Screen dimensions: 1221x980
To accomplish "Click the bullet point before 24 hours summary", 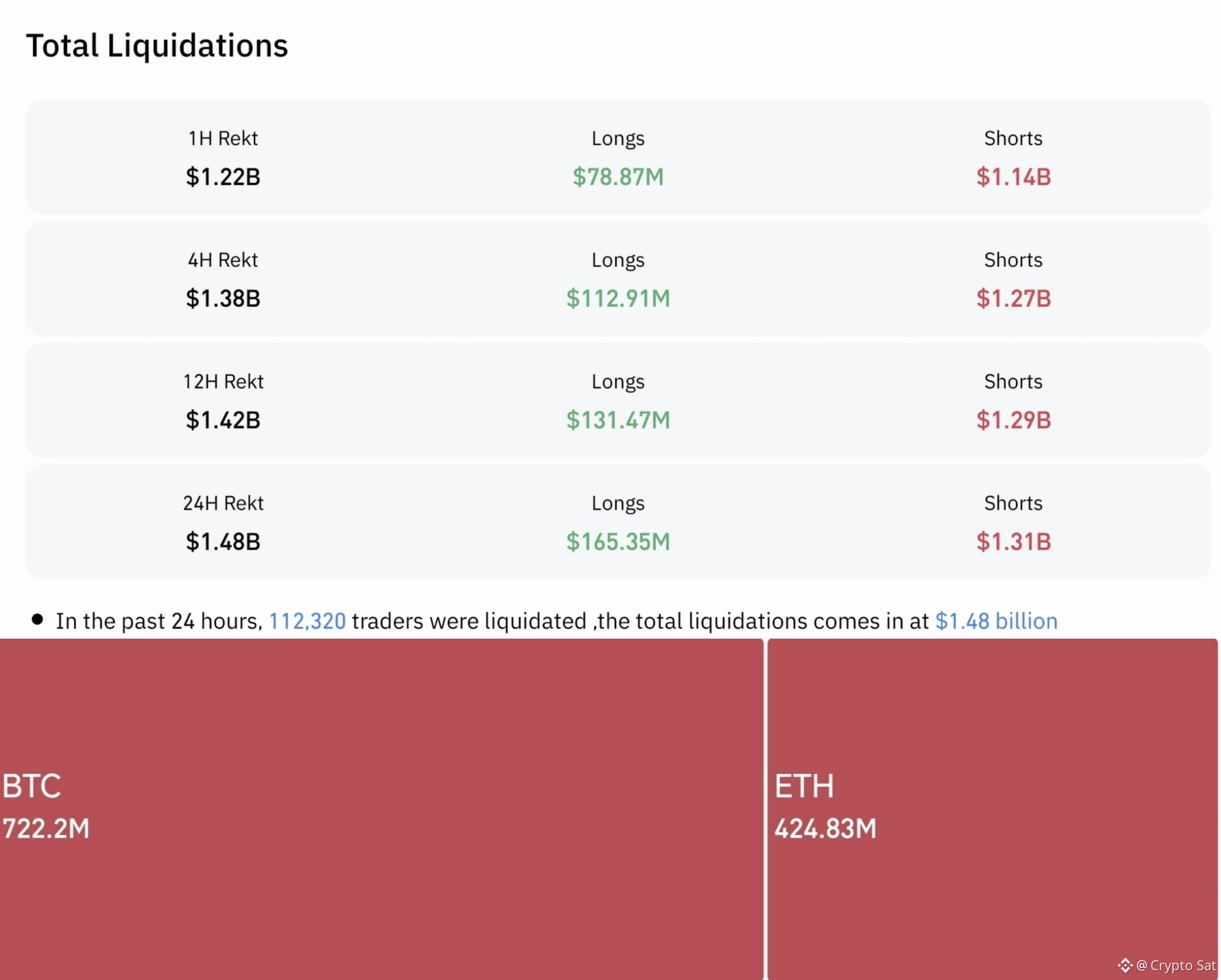I will [37, 619].
